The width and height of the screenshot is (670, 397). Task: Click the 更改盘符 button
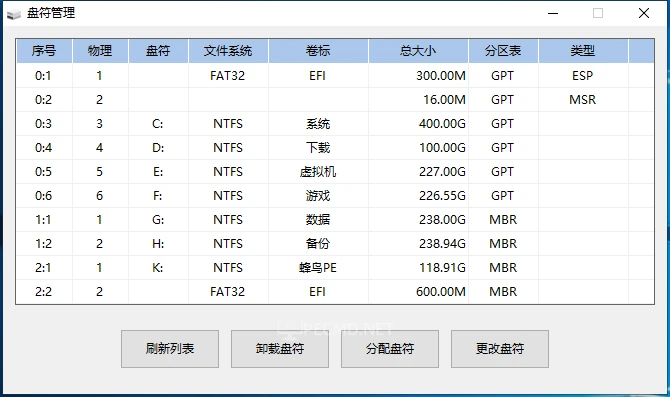[500, 349]
